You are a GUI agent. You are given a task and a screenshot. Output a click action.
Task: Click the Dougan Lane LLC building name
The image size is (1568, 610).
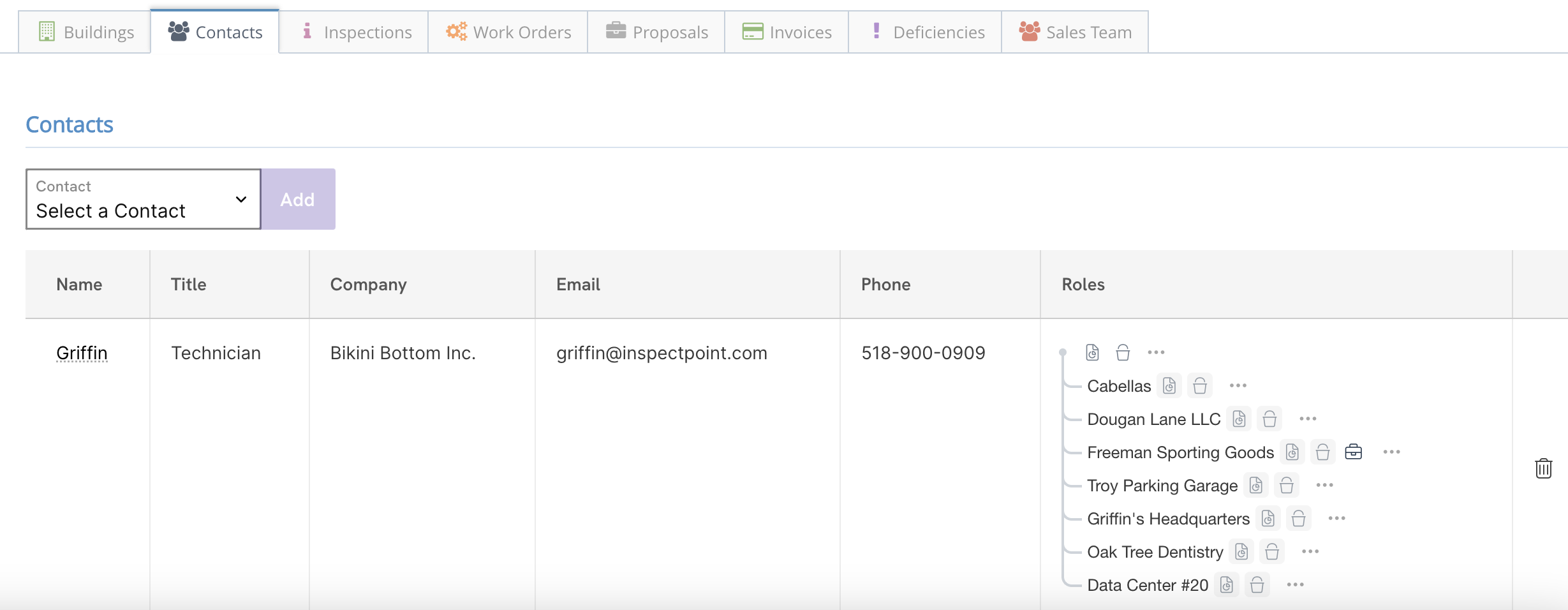(x=1153, y=419)
